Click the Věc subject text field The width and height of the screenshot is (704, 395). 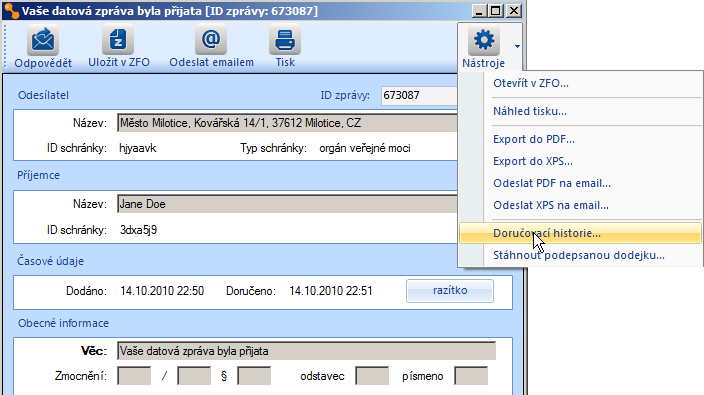coord(307,351)
